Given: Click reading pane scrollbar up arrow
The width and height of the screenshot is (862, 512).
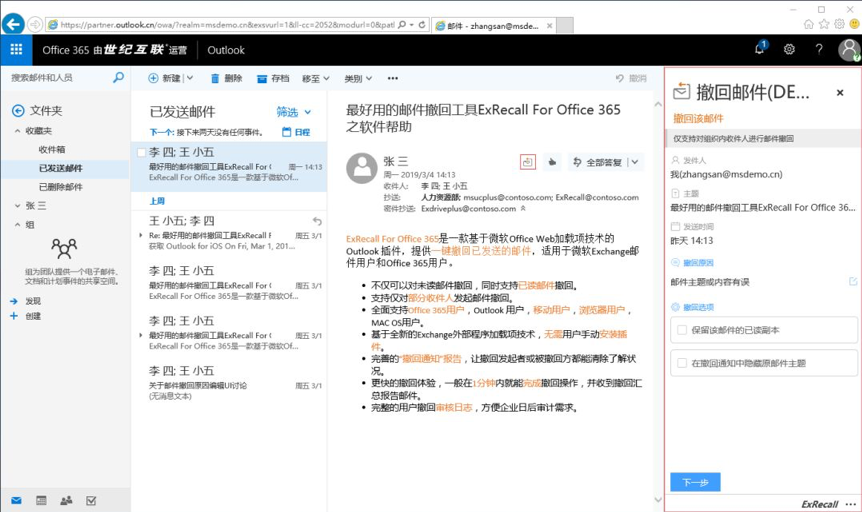Looking at the screenshot, I should tap(658, 104).
